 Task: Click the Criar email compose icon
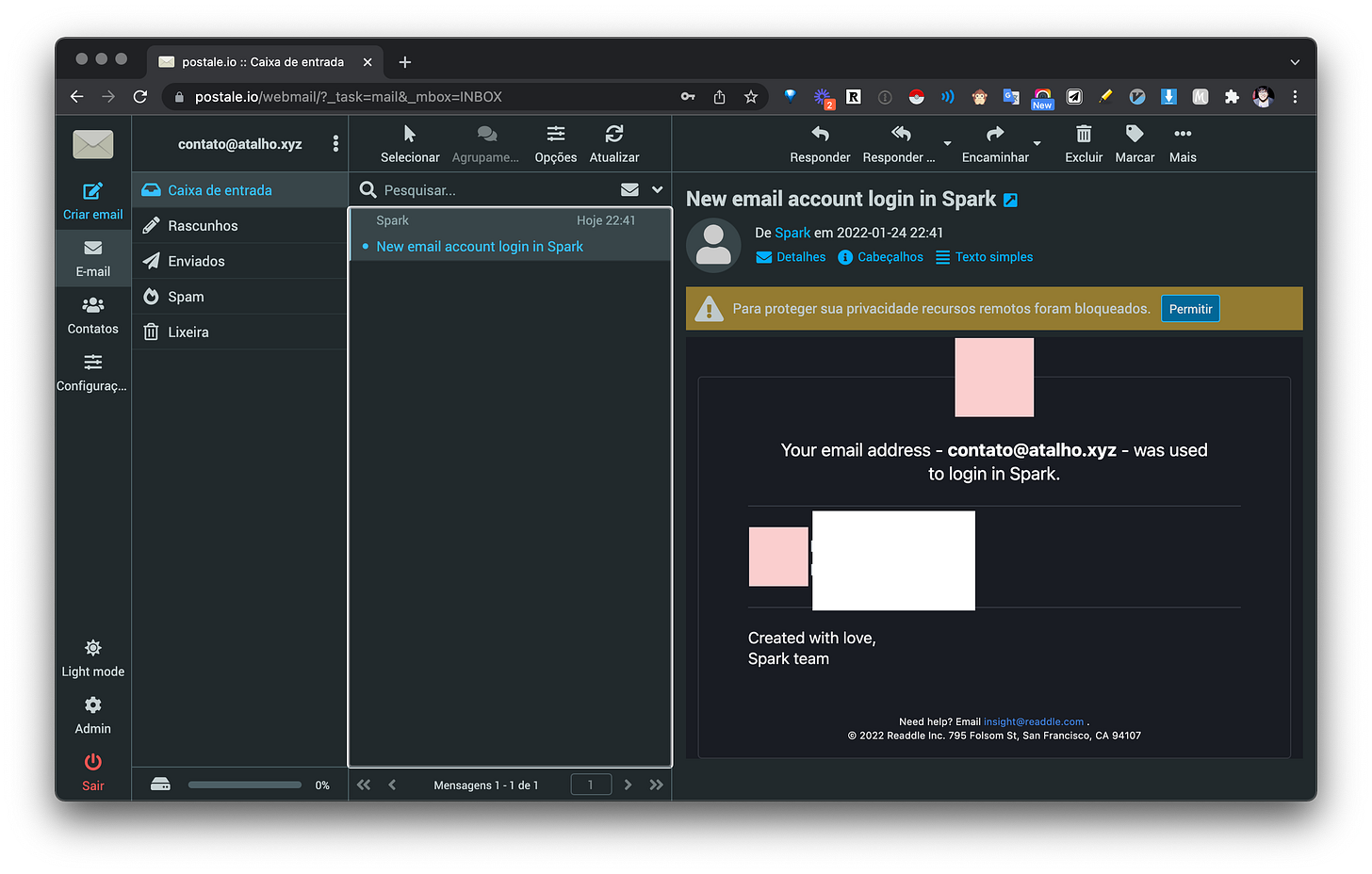(x=92, y=192)
